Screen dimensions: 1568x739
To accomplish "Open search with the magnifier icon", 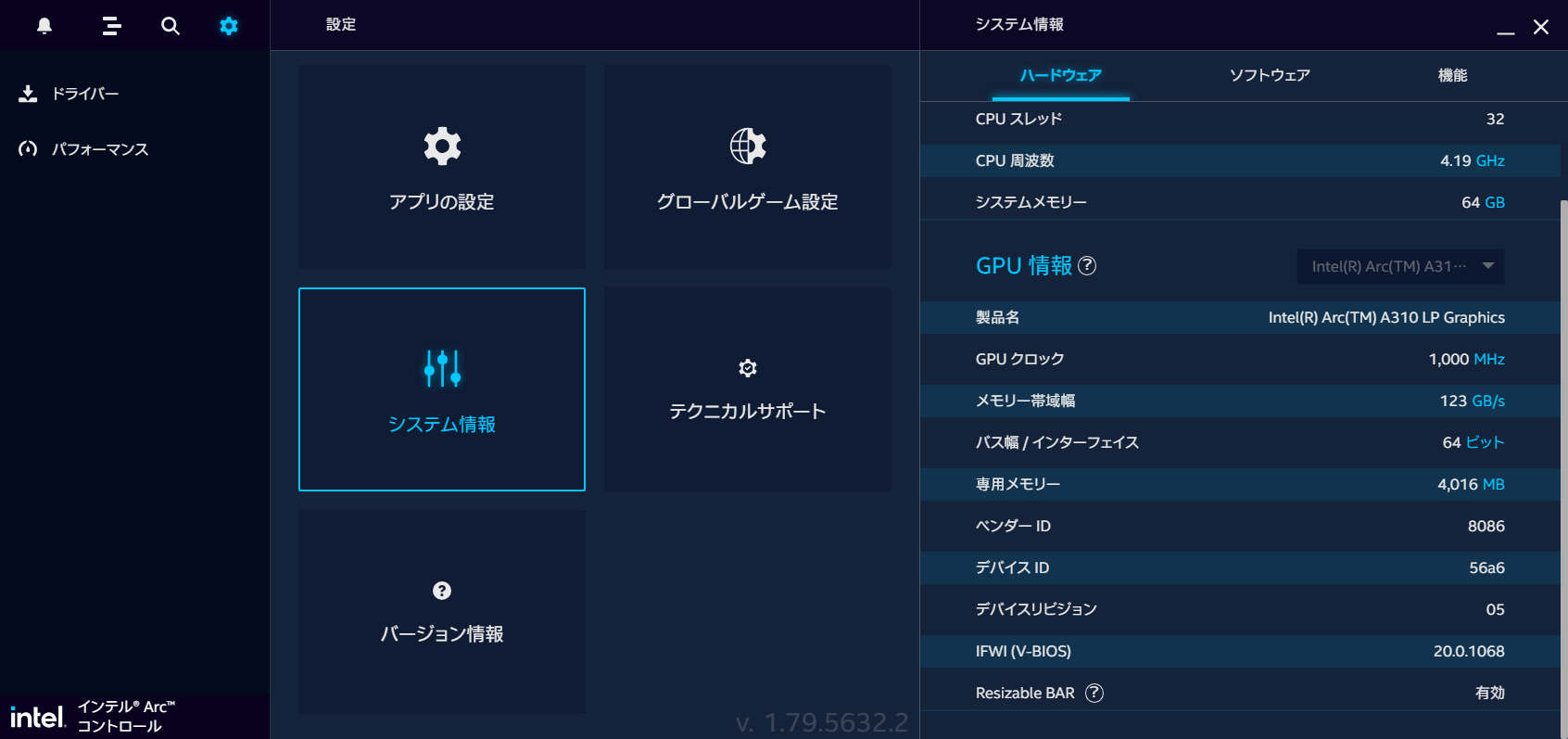I will [171, 26].
